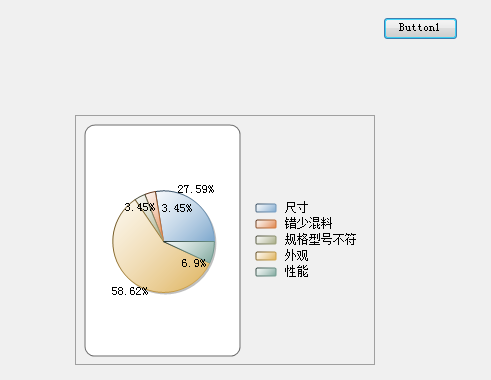Click the blue 27.59% pie slice
Viewport: 491px width, 380px height.
[x=193, y=223]
